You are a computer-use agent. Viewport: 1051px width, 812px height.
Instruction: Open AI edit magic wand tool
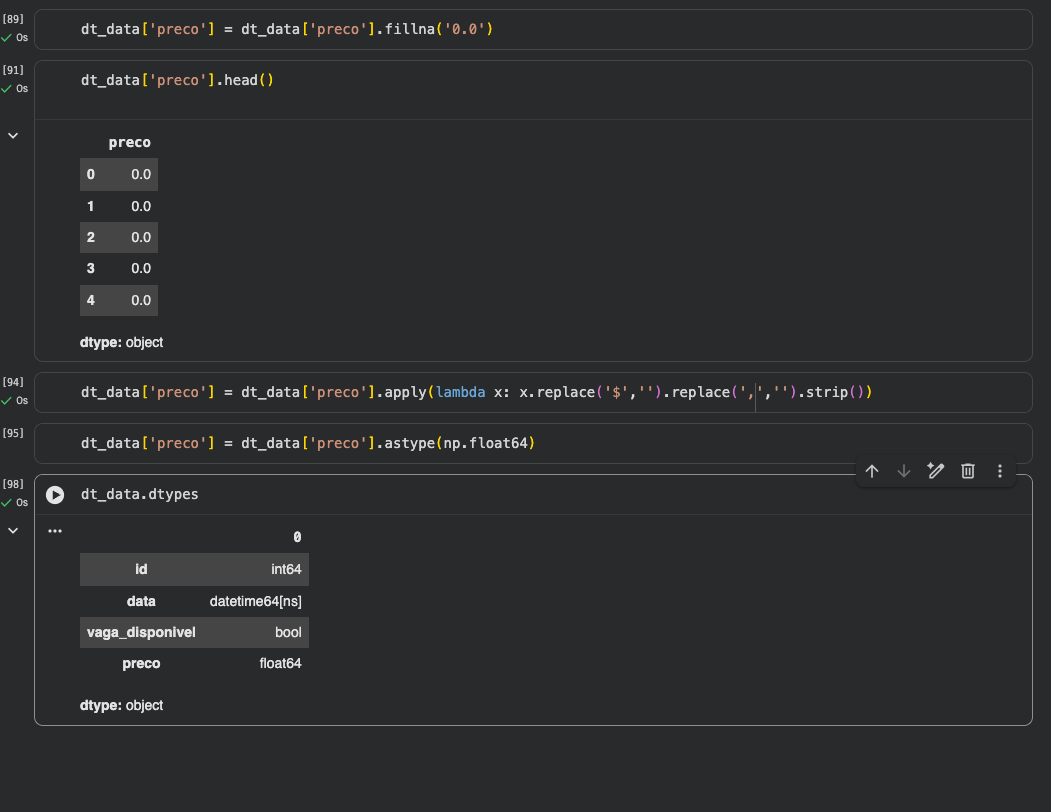[x=936, y=471]
